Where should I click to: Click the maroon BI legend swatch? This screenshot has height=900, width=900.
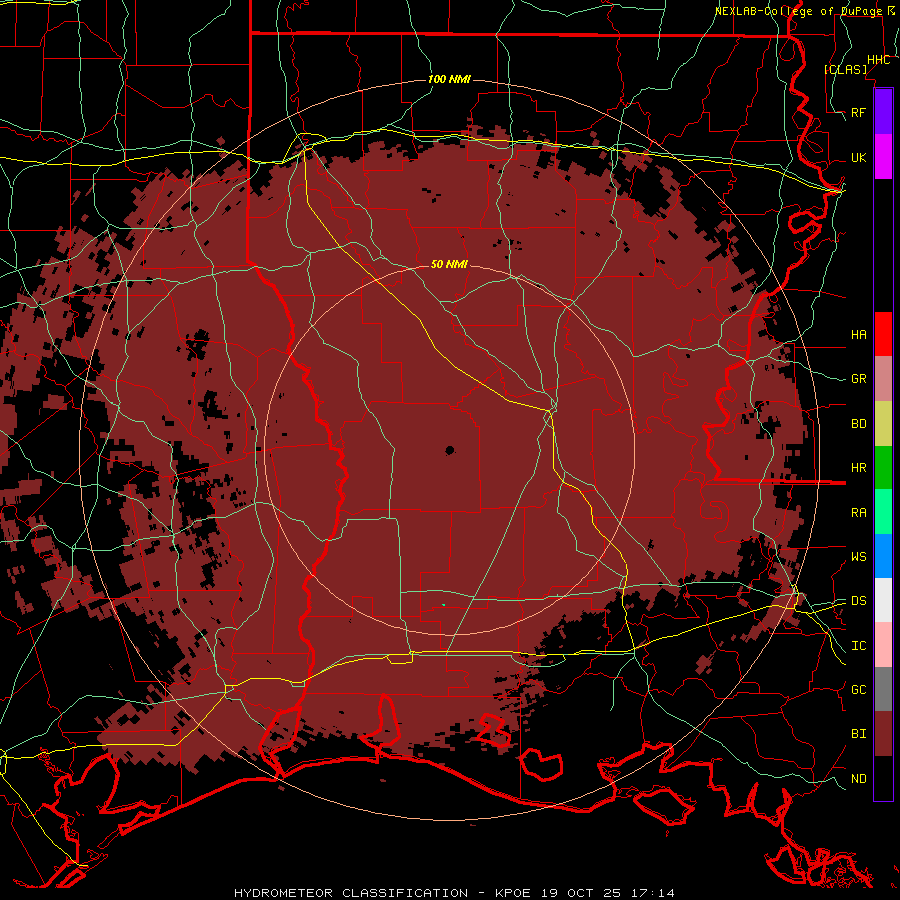coord(883,734)
